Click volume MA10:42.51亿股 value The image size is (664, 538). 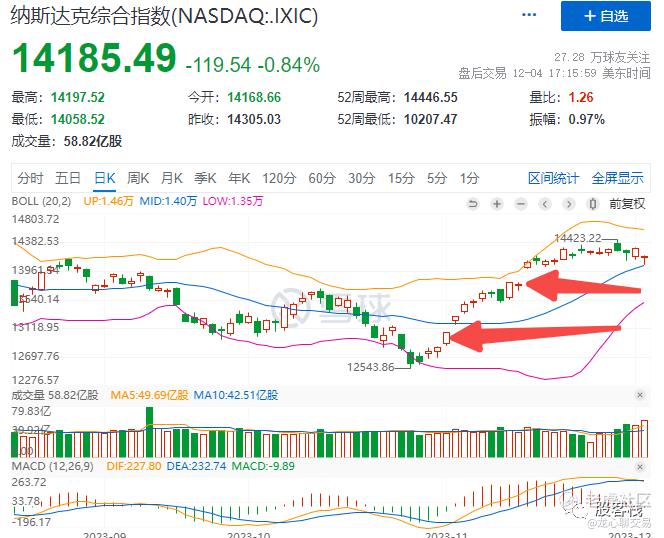235,395
